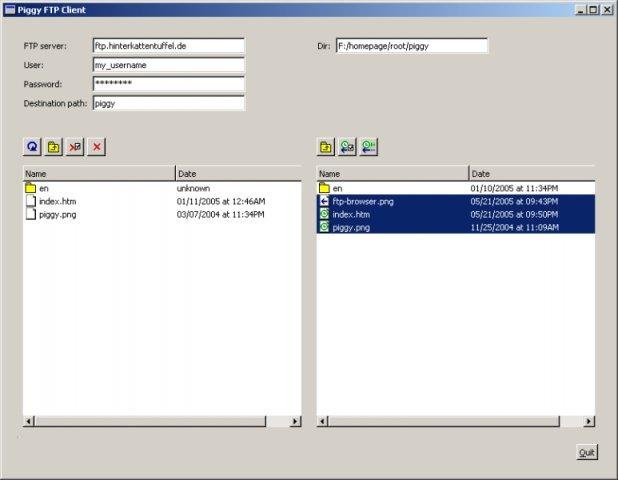This screenshot has height=480, width=618.
Task: Click the folder icon of local en
Action: pyautogui.click(x=324, y=188)
